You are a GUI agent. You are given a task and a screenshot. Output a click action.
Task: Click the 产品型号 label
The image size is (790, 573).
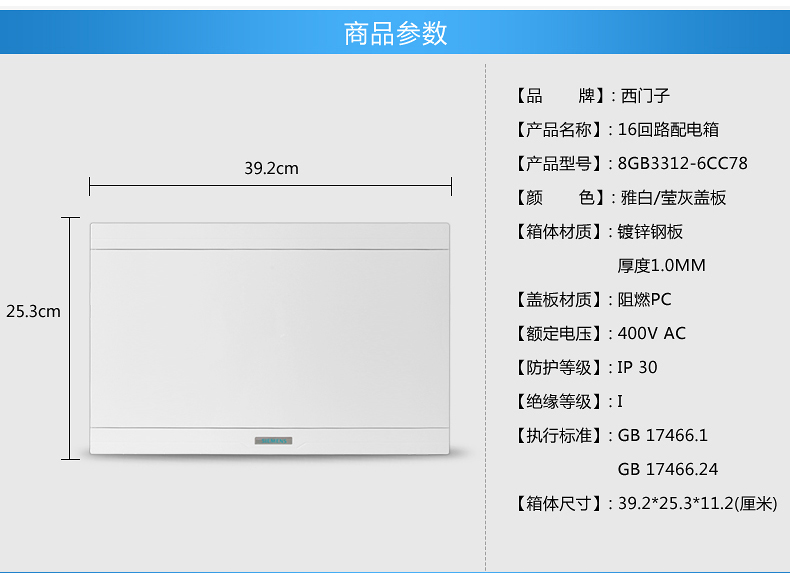(560, 164)
